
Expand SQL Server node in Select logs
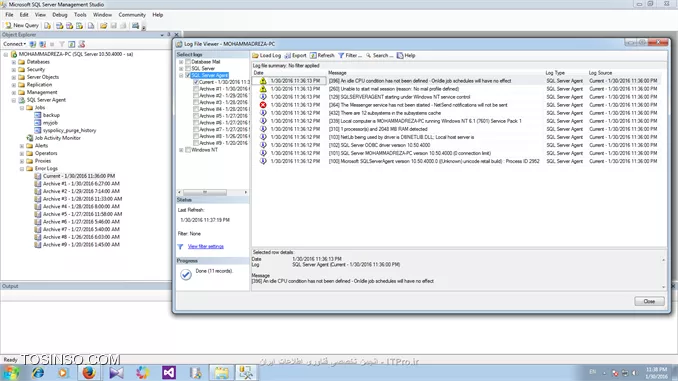coord(181,68)
